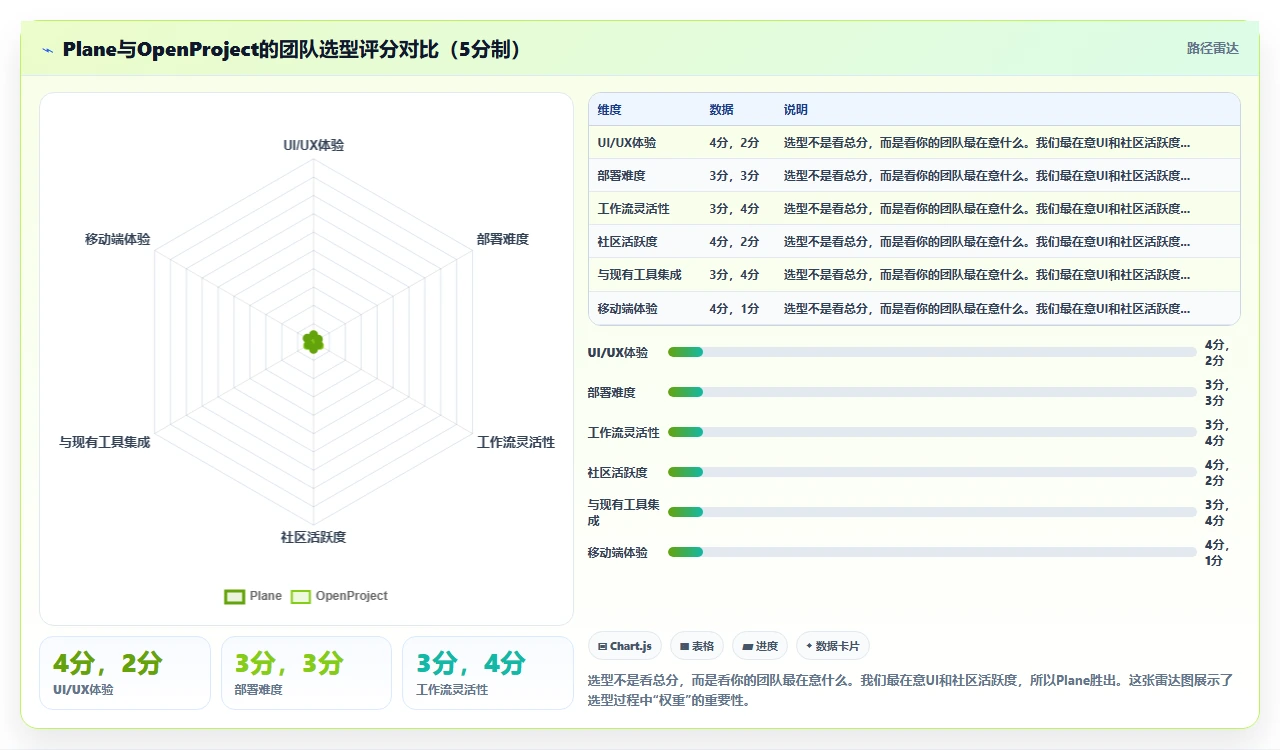Open the UI/UX体验 stat card showing 4分，2分
This screenshot has width=1280, height=750.
pyautogui.click(x=125, y=673)
